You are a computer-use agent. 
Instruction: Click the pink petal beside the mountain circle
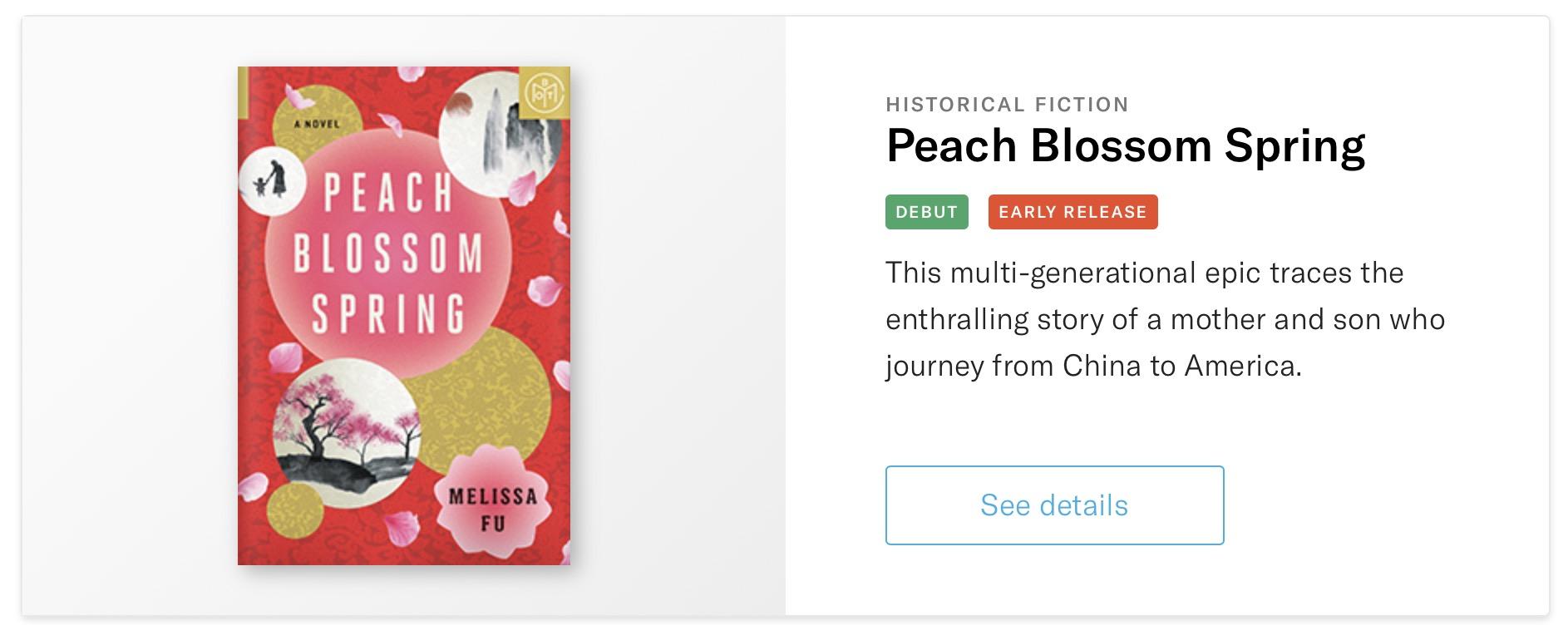point(524,187)
